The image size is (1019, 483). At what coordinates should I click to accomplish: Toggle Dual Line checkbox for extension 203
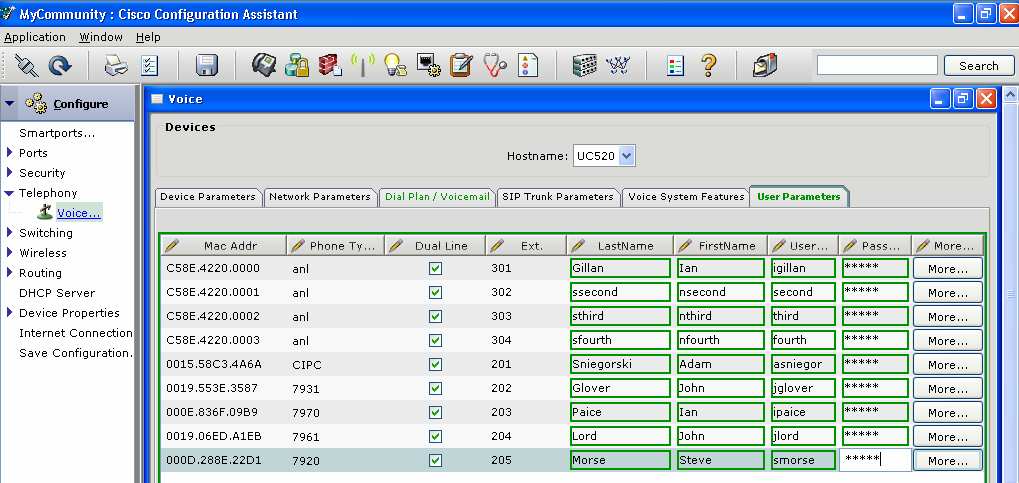coord(435,412)
